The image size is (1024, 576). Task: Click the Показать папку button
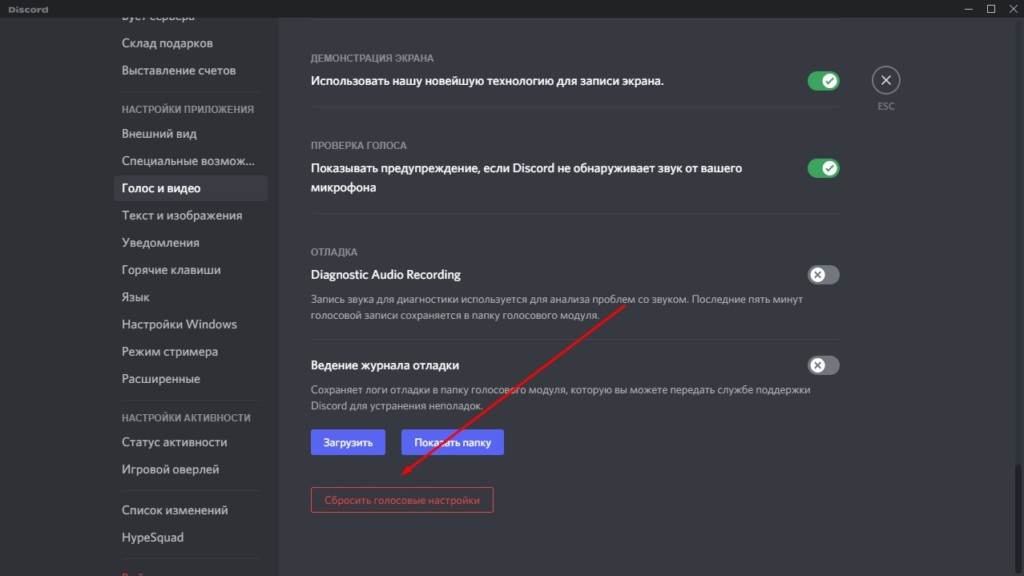tap(453, 442)
